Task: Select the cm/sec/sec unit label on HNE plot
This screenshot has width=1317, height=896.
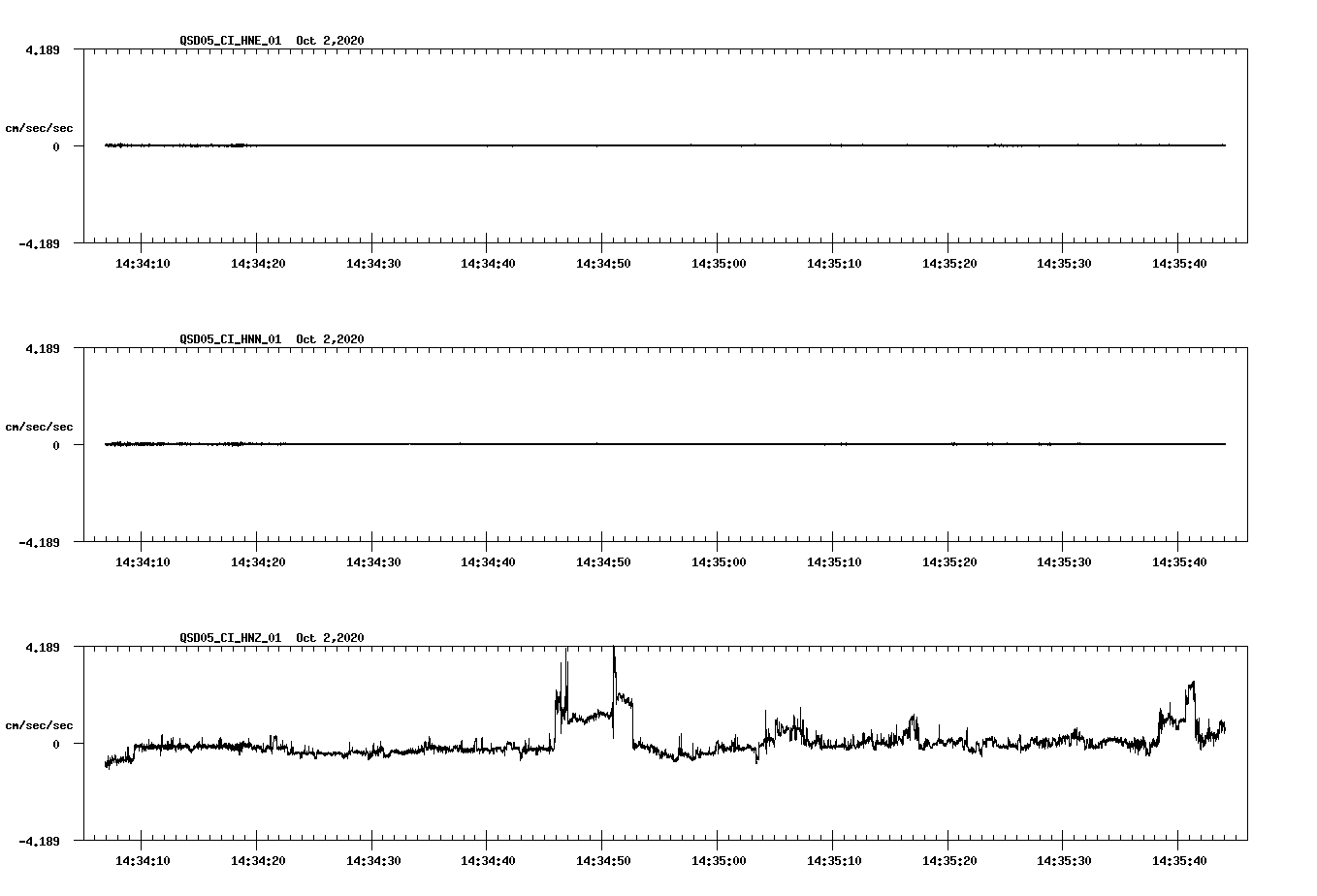Action: coord(39,126)
